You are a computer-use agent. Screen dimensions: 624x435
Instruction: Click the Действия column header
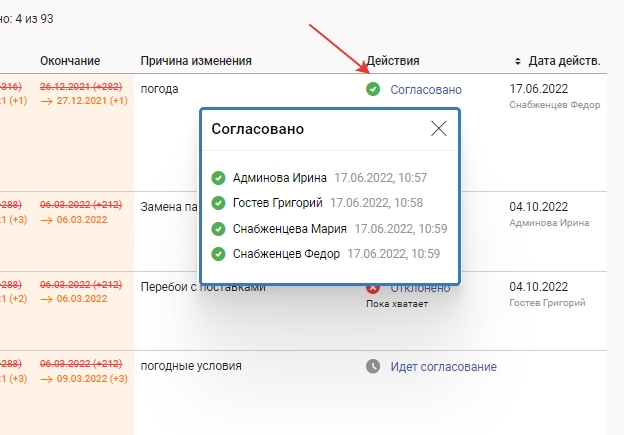[x=393, y=61]
